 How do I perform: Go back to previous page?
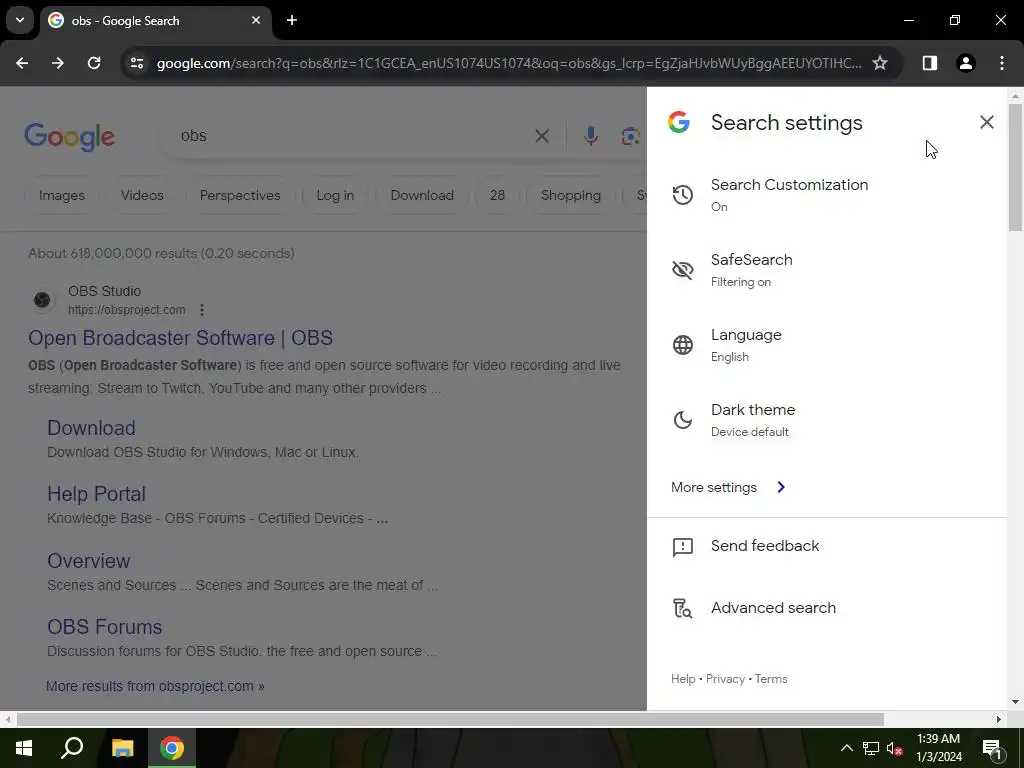pos(22,63)
